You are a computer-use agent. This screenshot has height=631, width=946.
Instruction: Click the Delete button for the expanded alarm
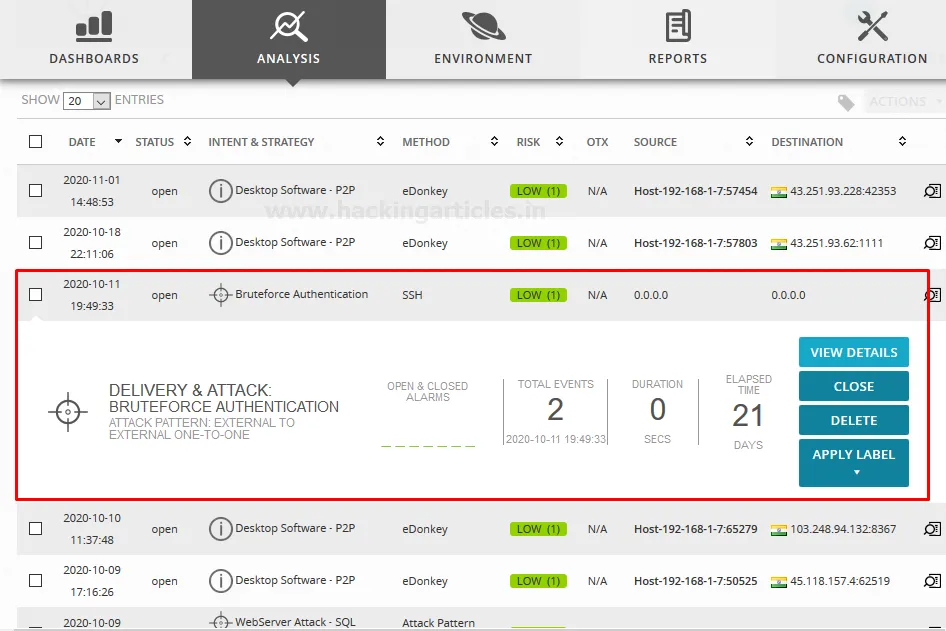click(853, 419)
